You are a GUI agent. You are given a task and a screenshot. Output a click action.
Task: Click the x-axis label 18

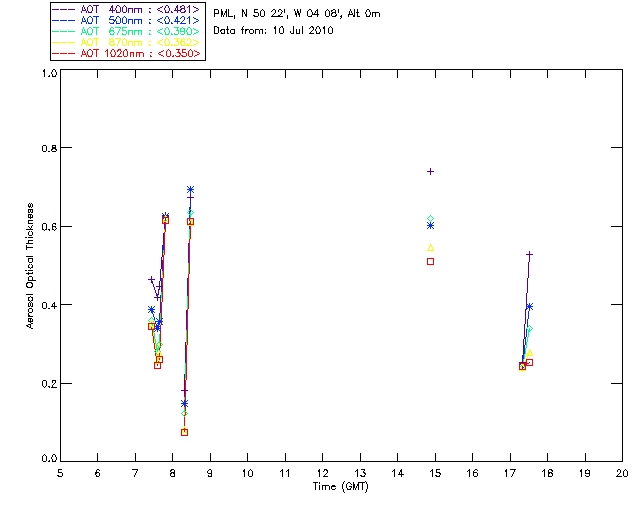pos(547,473)
